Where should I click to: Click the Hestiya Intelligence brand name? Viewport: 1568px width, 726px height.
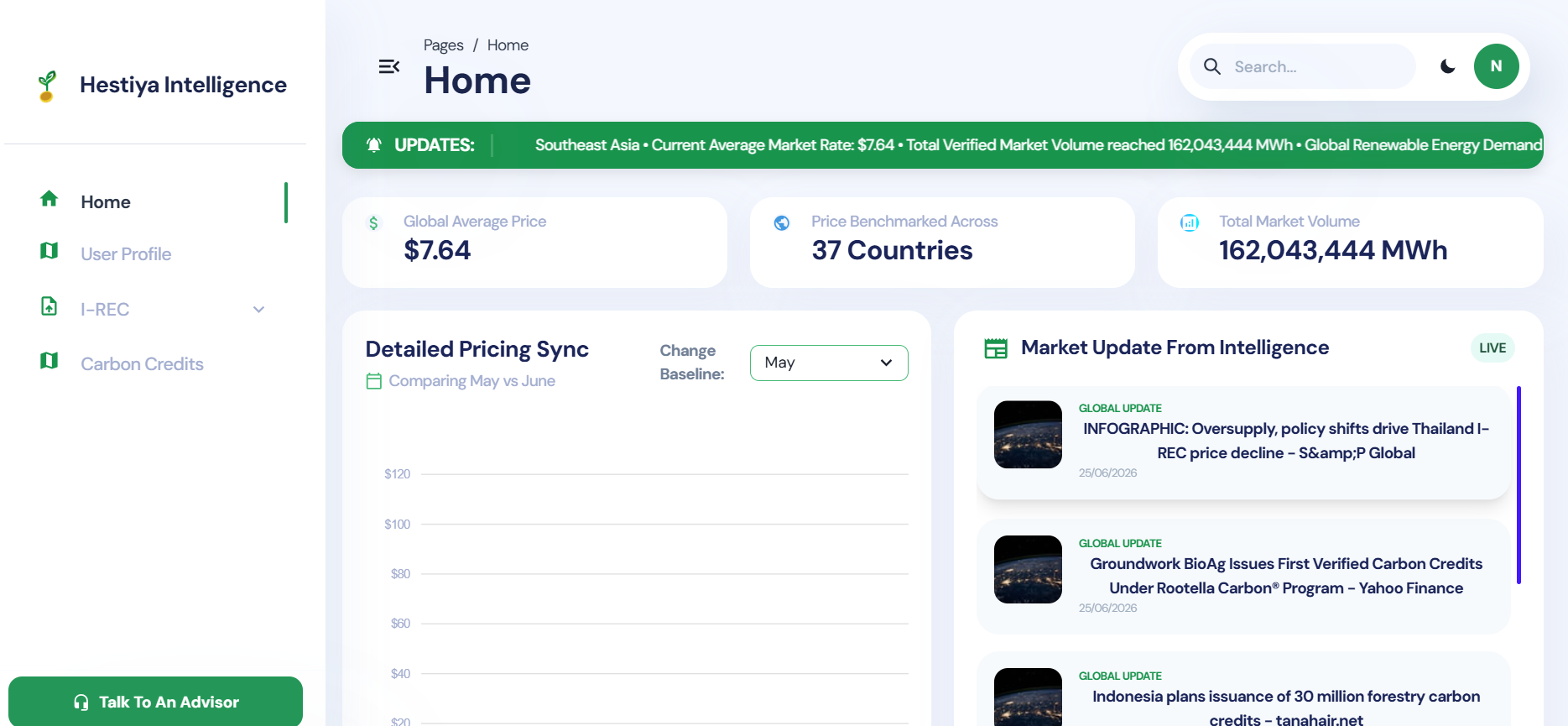click(183, 85)
